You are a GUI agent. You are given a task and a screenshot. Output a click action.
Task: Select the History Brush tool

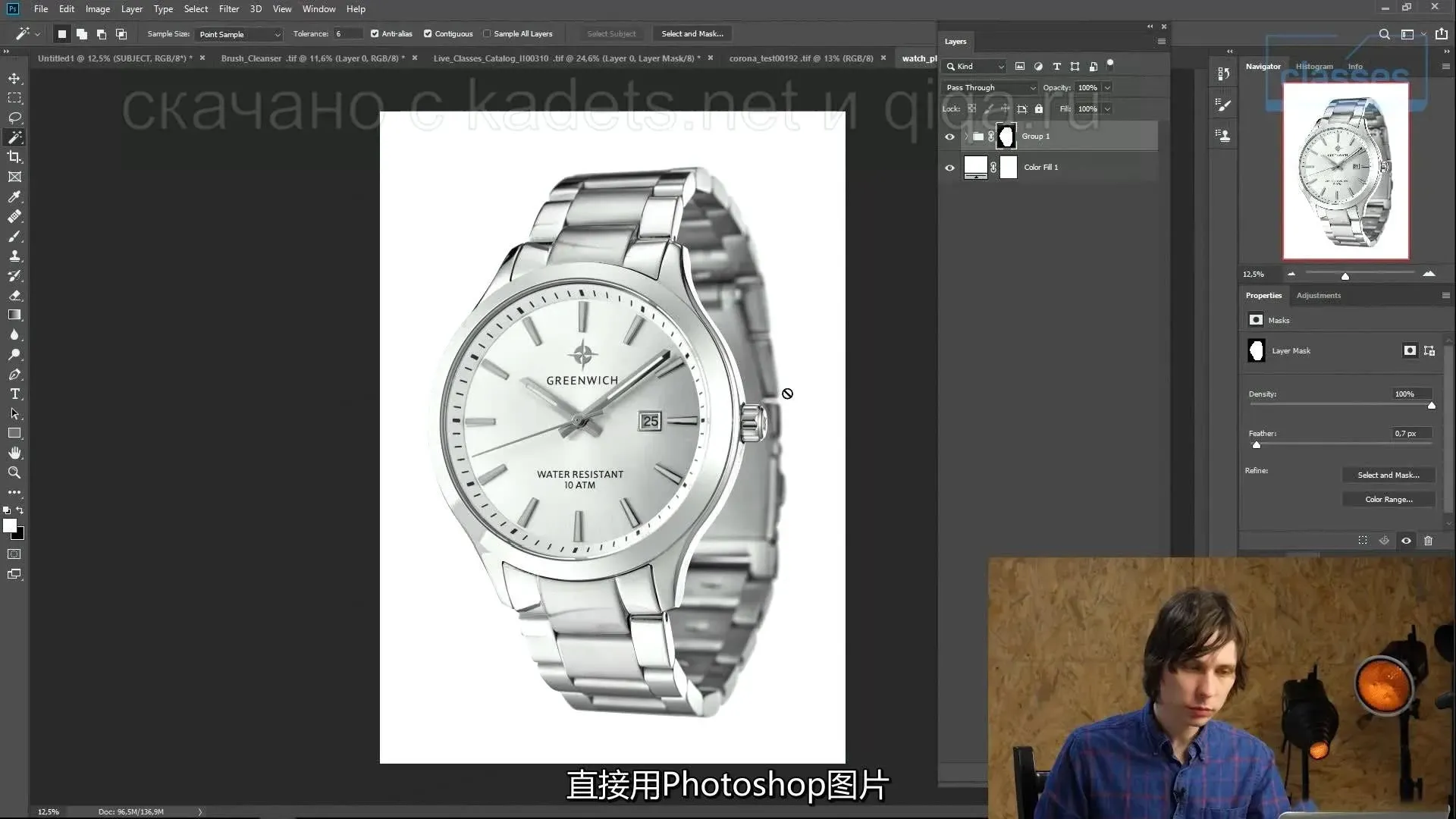(x=14, y=275)
